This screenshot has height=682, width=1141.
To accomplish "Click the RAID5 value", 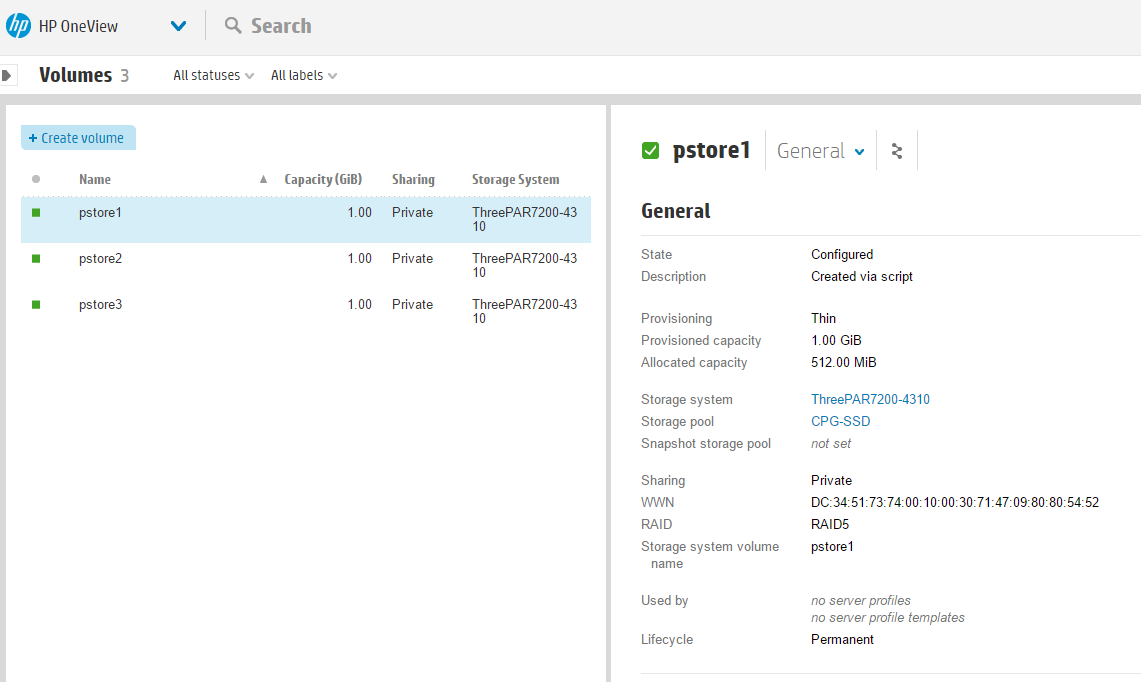I will tap(830, 524).
